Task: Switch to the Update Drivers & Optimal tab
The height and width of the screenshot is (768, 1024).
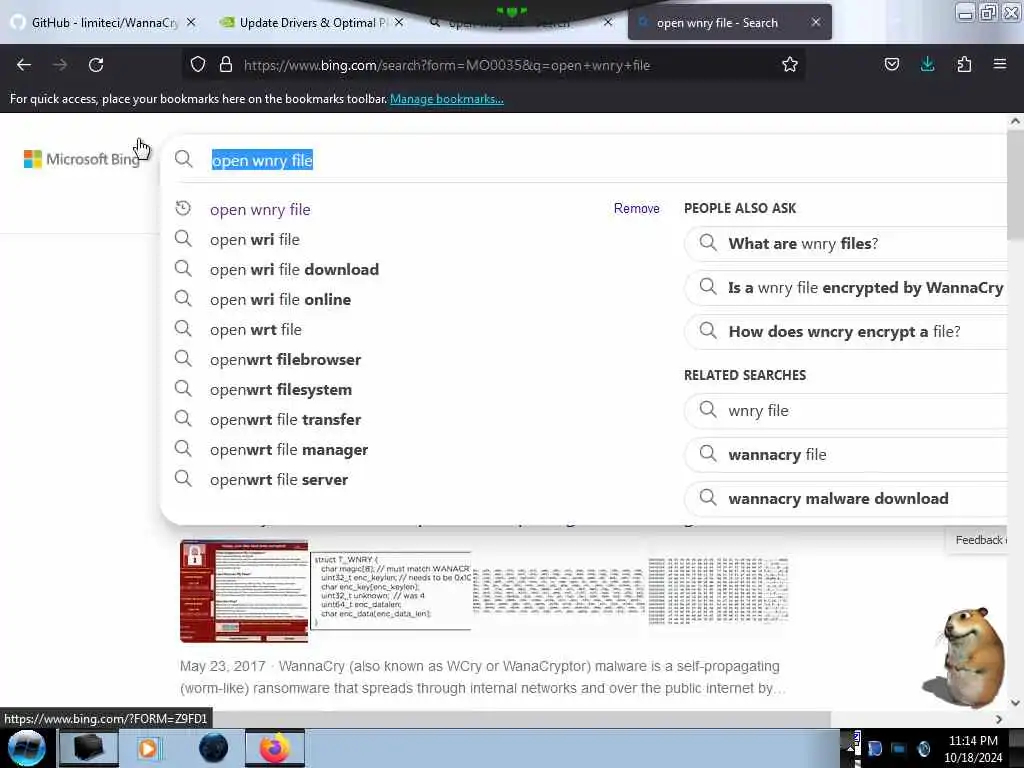Action: coord(312,22)
